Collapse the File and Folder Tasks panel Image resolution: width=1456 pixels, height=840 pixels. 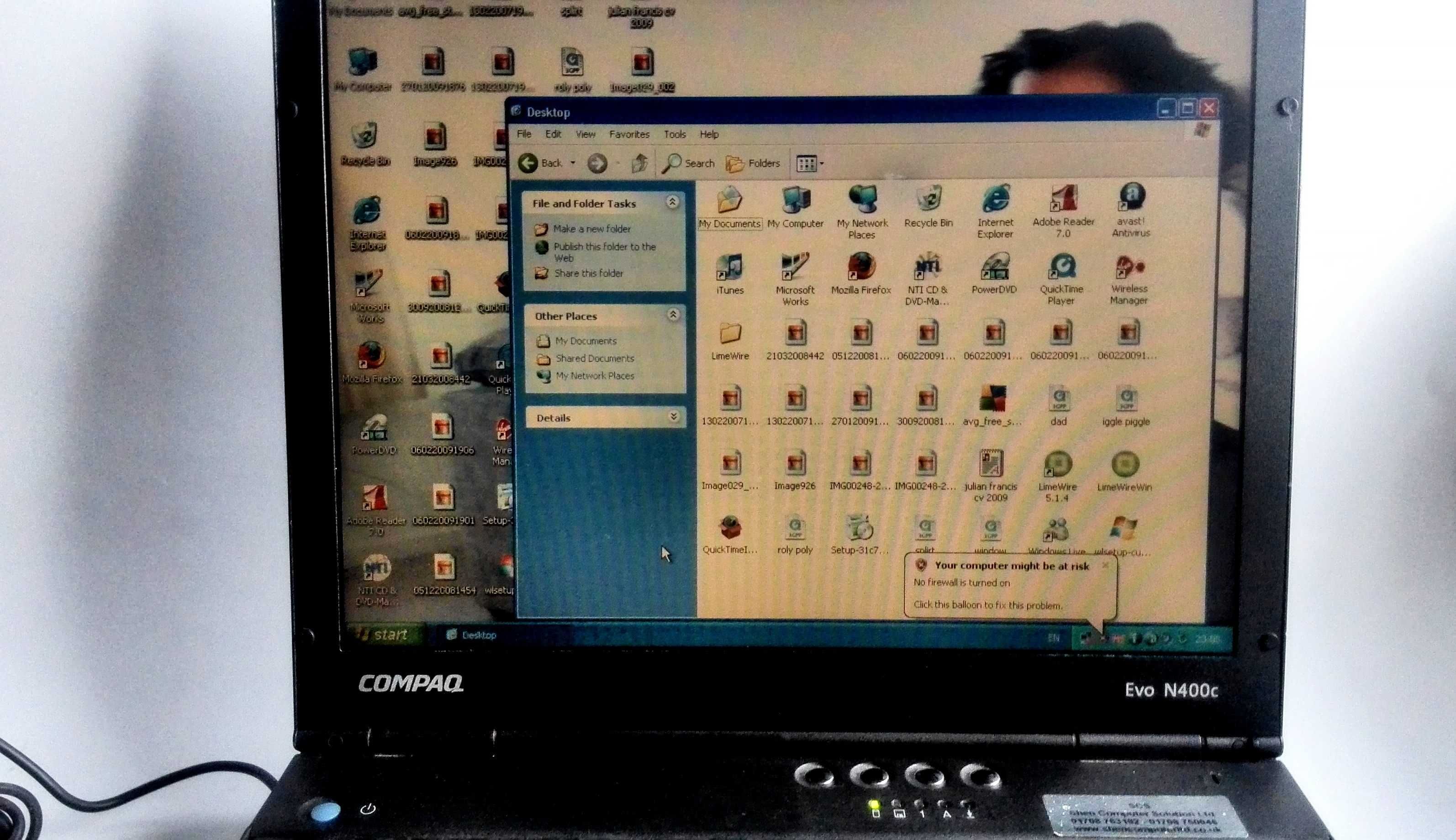point(672,202)
